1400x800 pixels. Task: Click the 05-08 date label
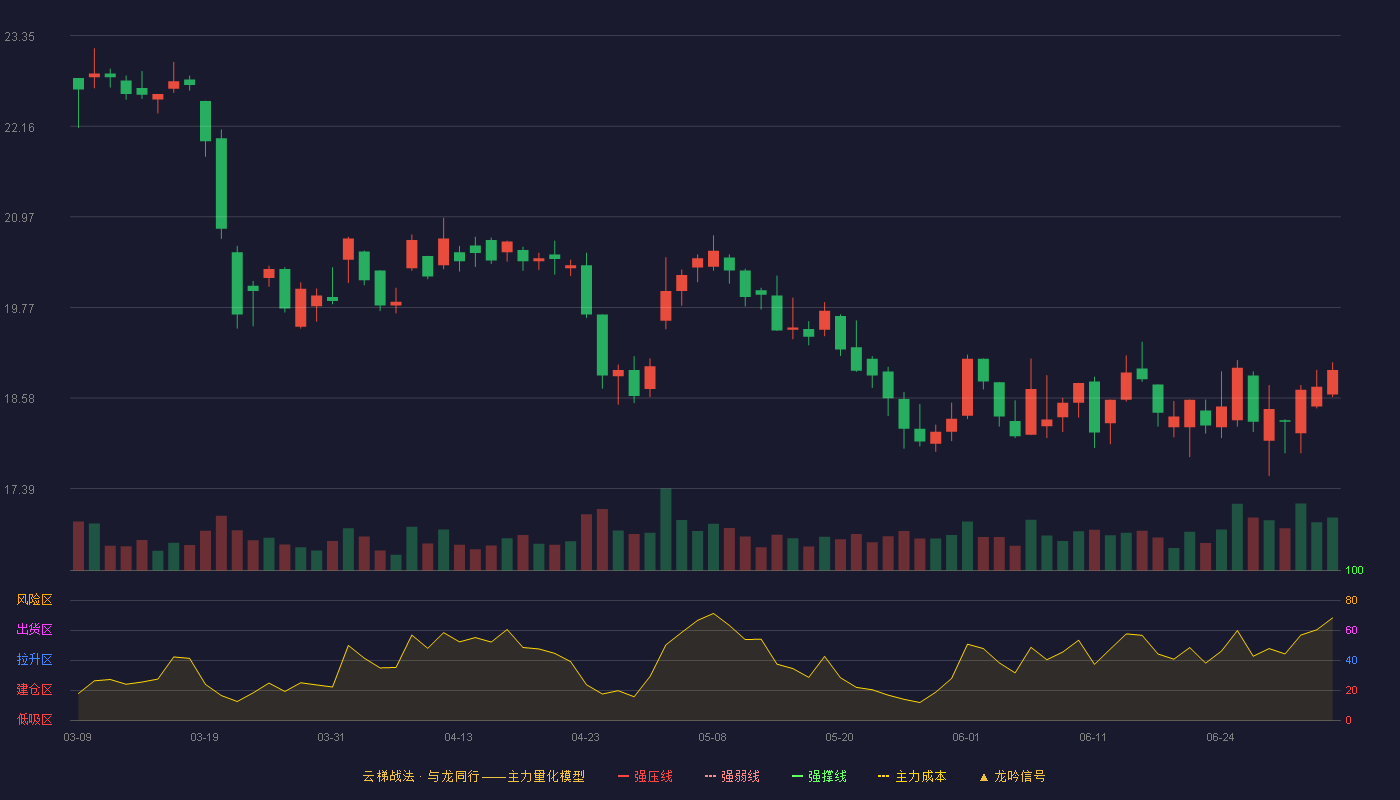(x=712, y=737)
